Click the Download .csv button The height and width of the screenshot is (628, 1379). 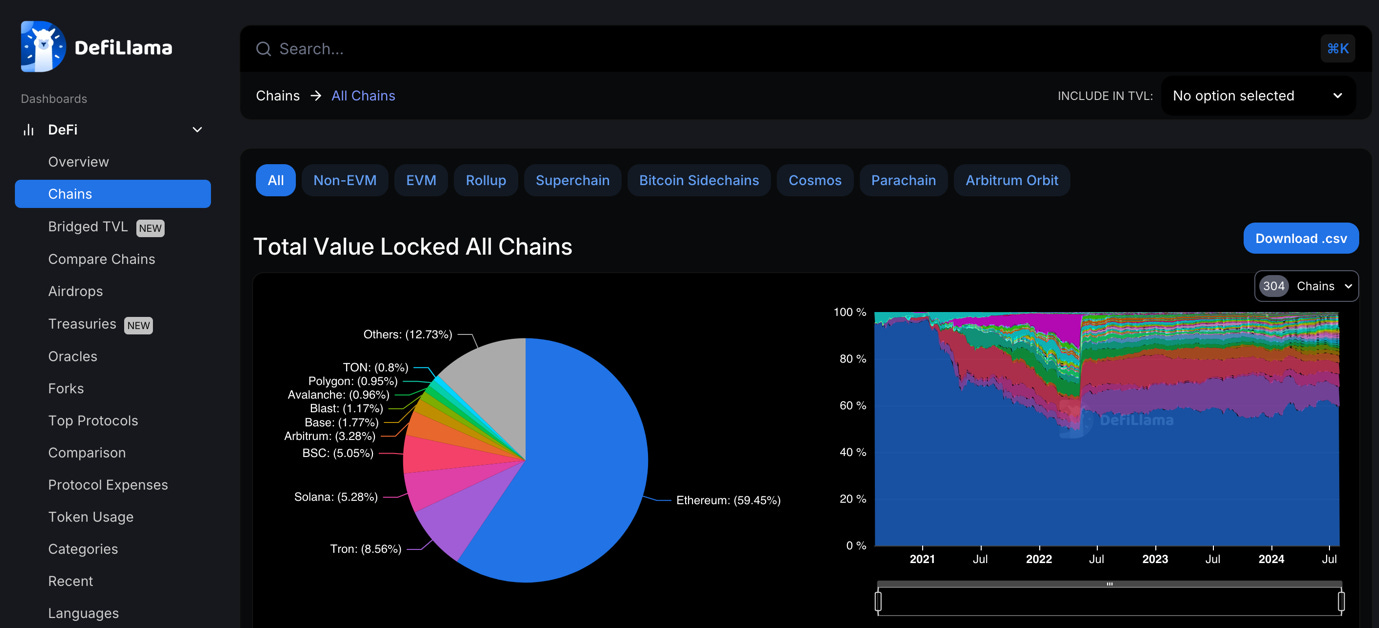coord(1301,238)
